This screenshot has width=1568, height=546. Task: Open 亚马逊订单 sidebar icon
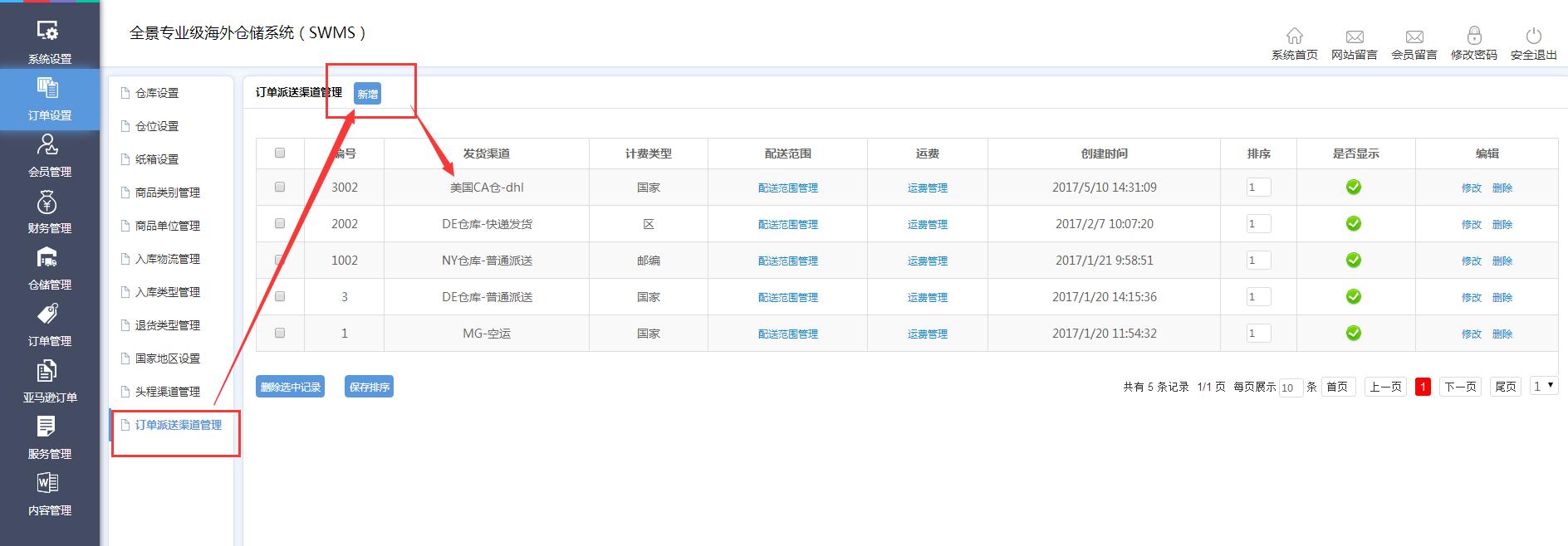[x=49, y=372]
